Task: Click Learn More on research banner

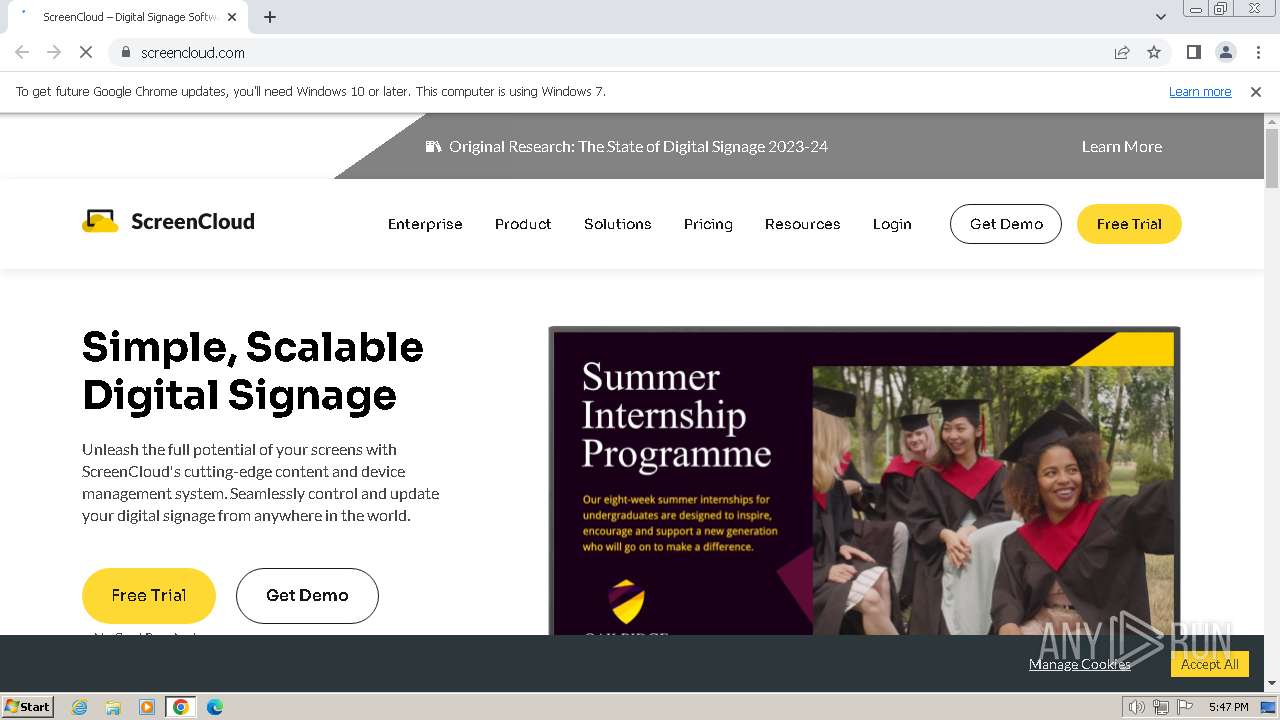Action: 1122,146
